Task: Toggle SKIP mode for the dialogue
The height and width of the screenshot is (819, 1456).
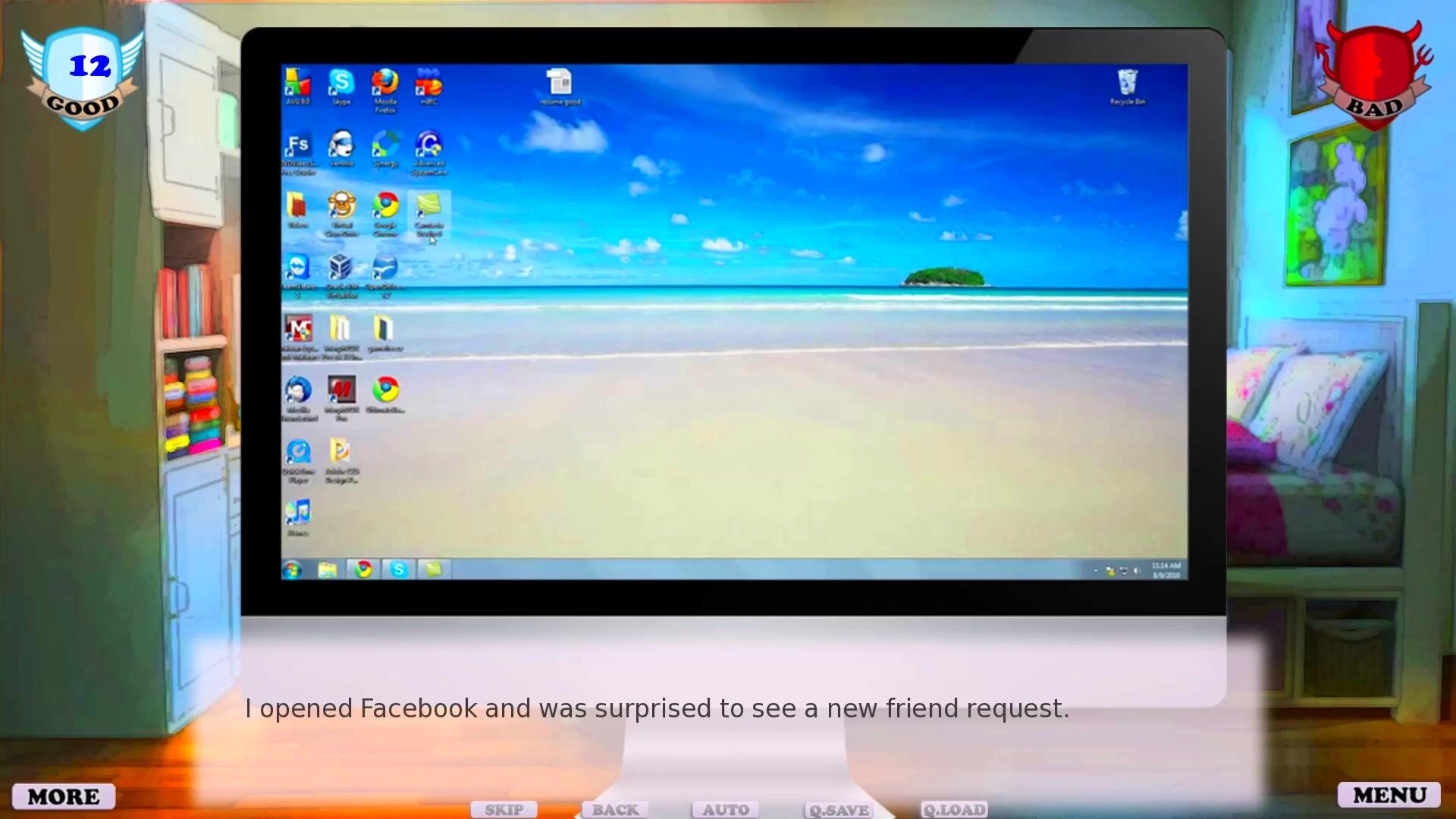Action: point(504,810)
